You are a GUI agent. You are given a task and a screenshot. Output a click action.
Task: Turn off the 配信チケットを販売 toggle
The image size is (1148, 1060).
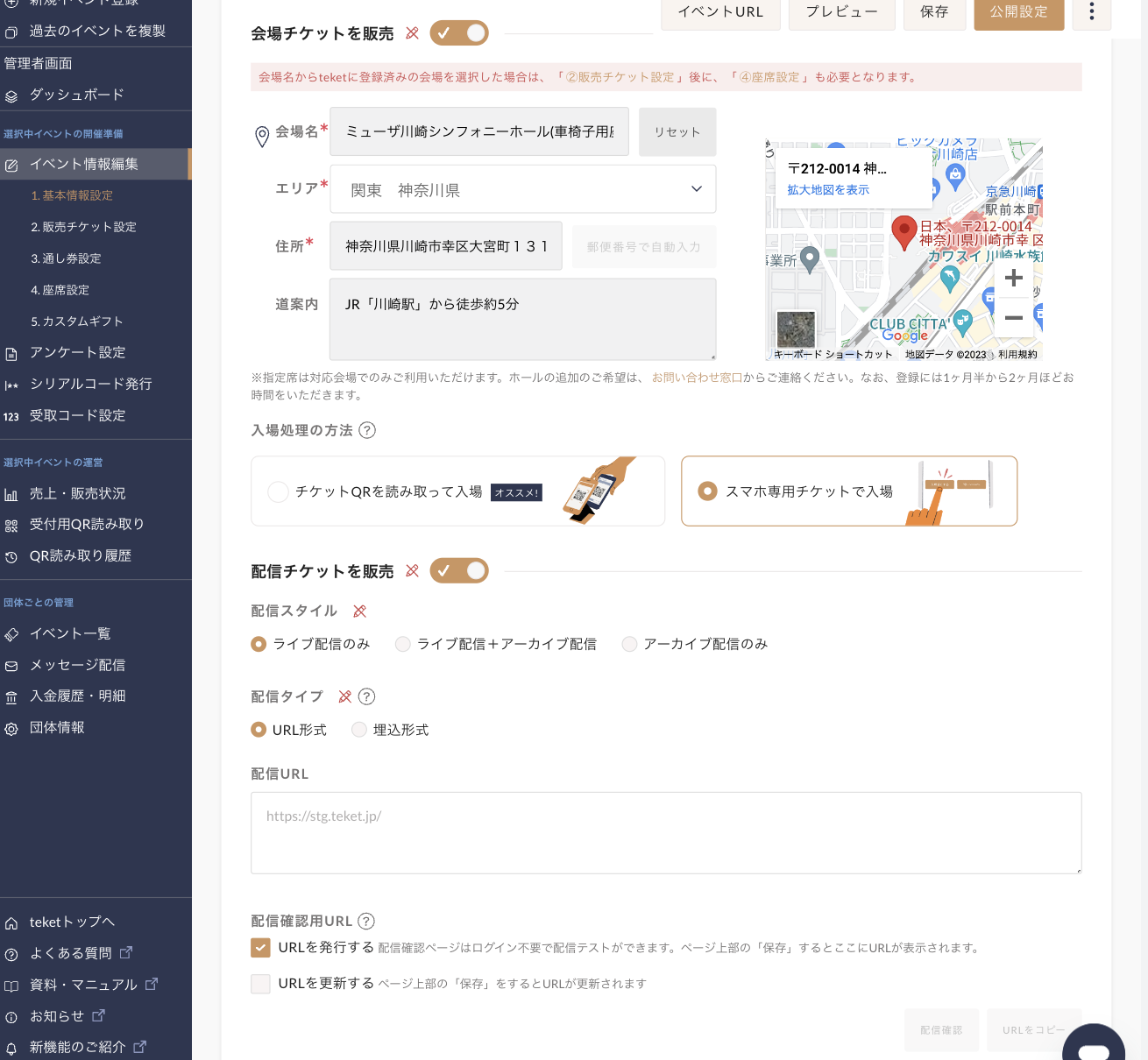click(459, 570)
